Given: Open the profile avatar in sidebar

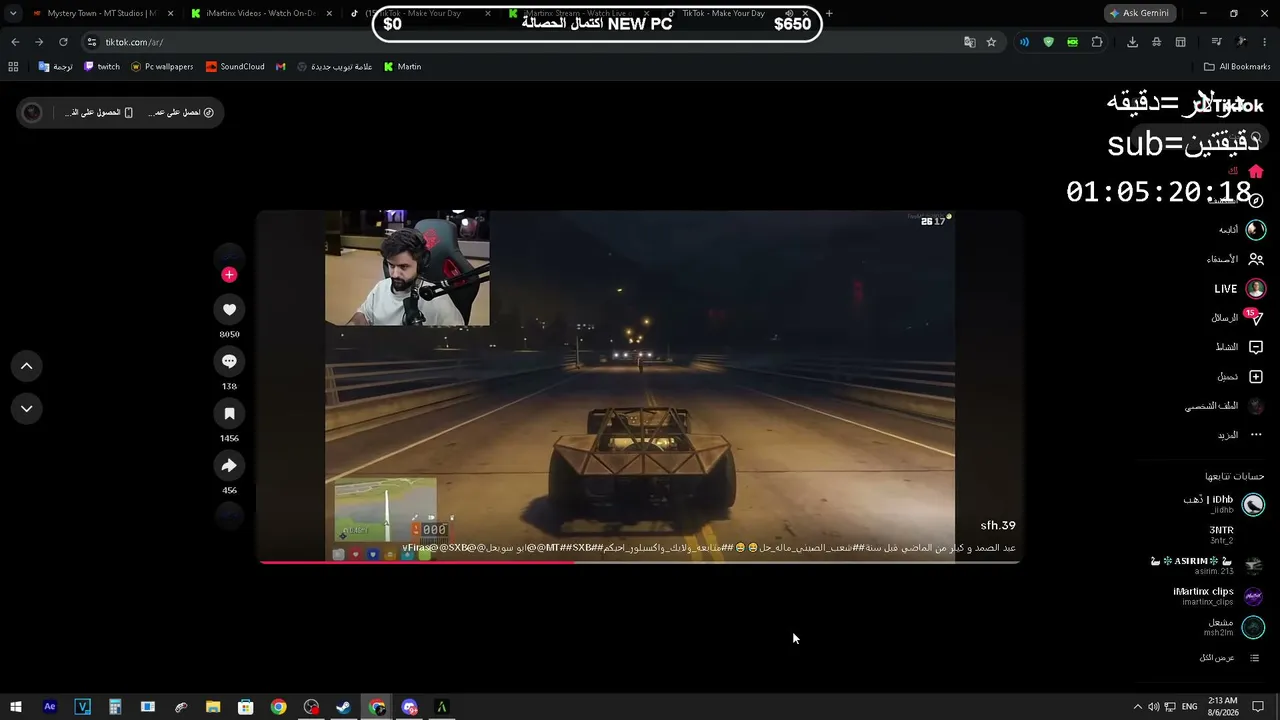Looking at the screenshot, I should coord(1256,406).
